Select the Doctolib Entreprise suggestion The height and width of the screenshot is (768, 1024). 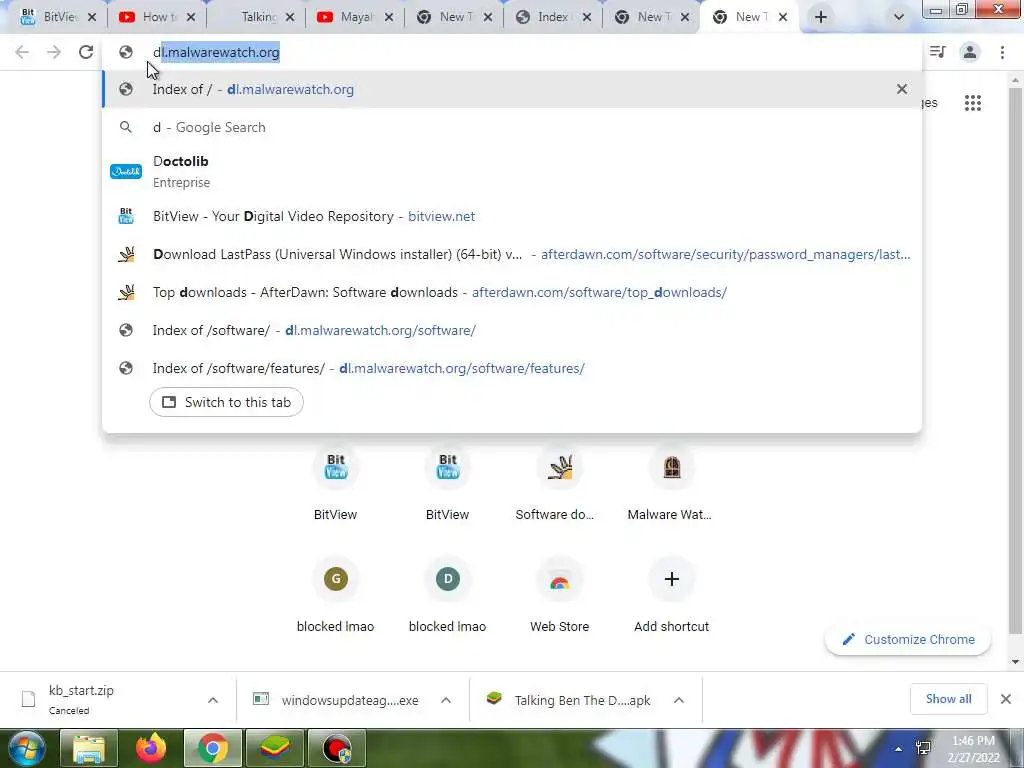click(x=512, y=171)
